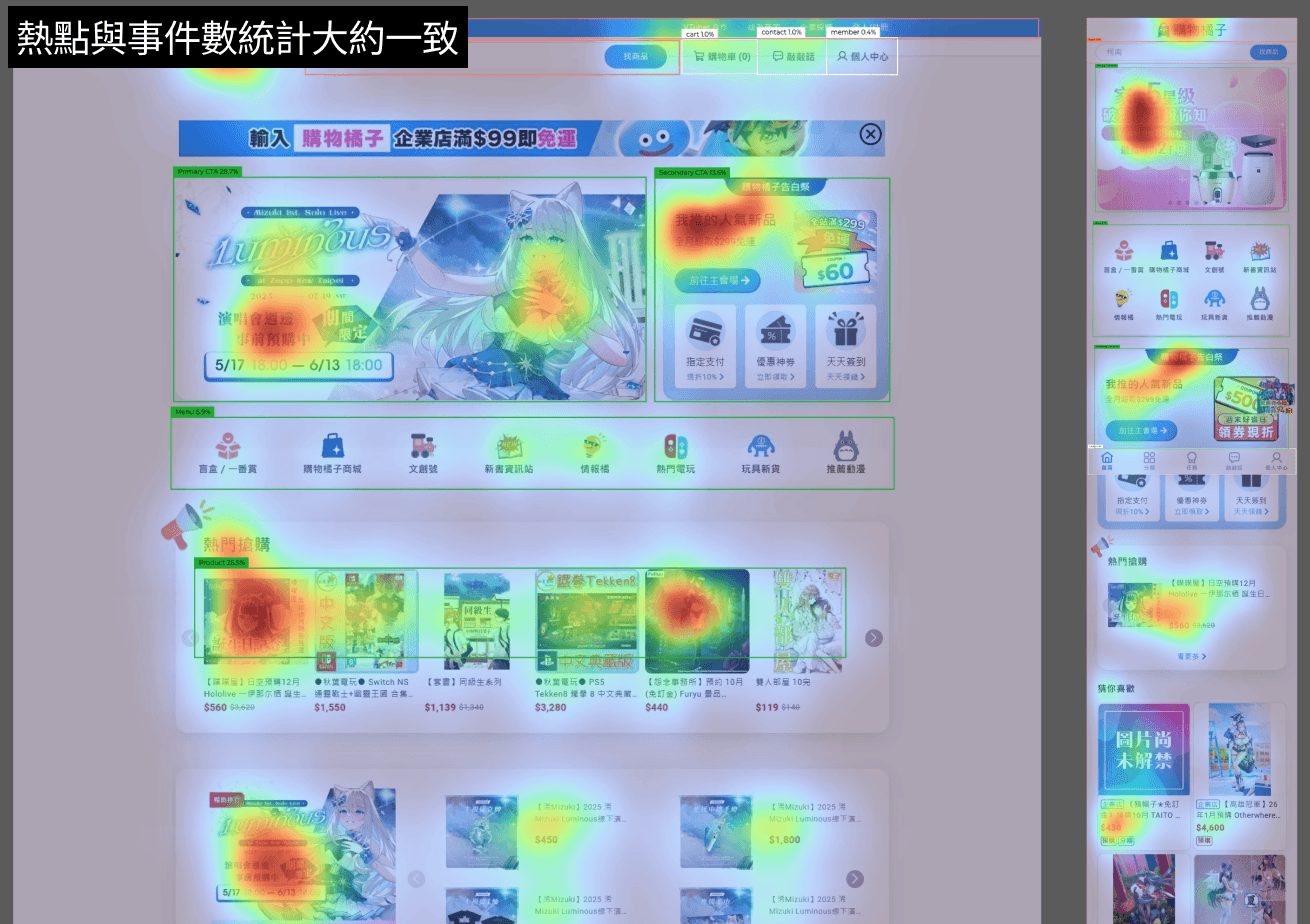Open the Luminous concert hero banner
The height and width of the screenshot is (924, 1310).
coord(410,289)
